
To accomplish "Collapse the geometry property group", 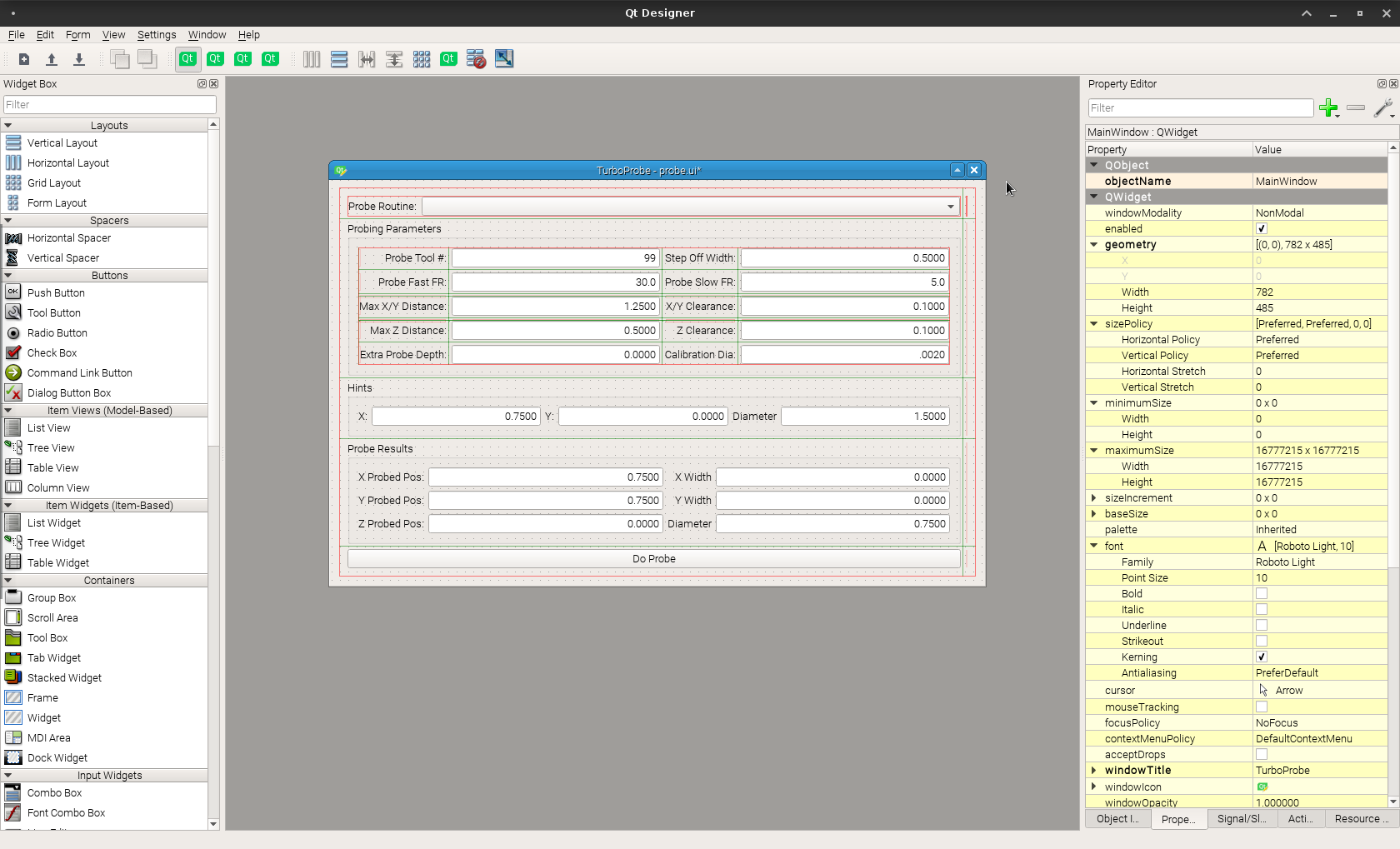I will (1094, 245).
